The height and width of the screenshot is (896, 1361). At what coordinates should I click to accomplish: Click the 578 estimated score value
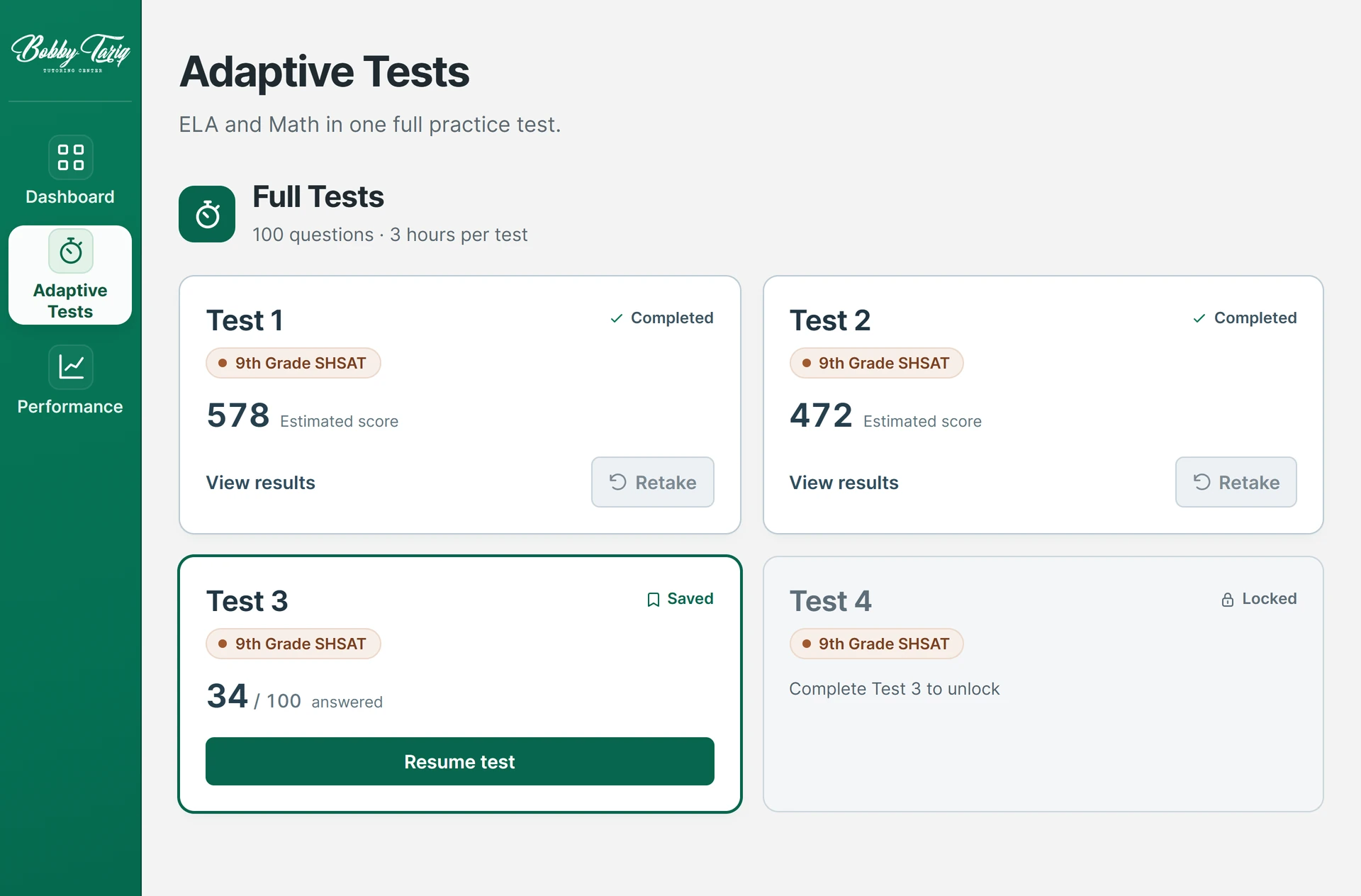(238, 415)
